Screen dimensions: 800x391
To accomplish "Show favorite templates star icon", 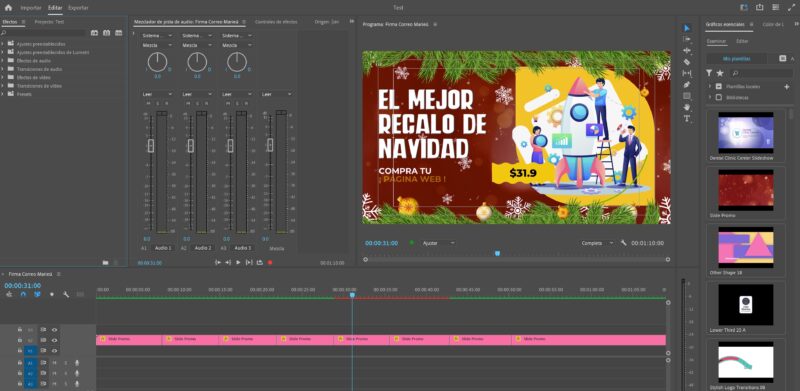I will pos(720,74).
